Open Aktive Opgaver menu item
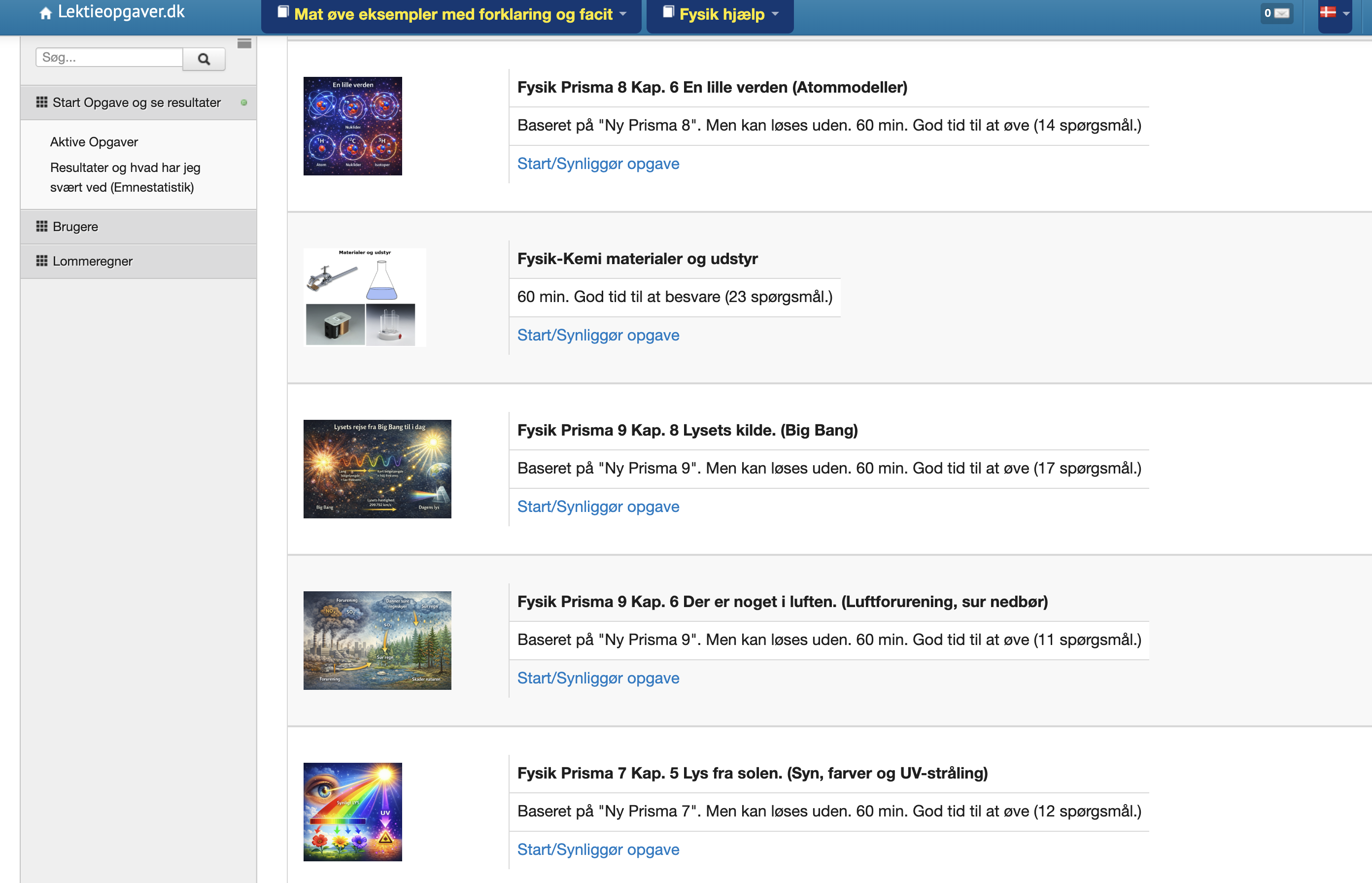Viewport: 1372px width, 883px height. [94, 141]
